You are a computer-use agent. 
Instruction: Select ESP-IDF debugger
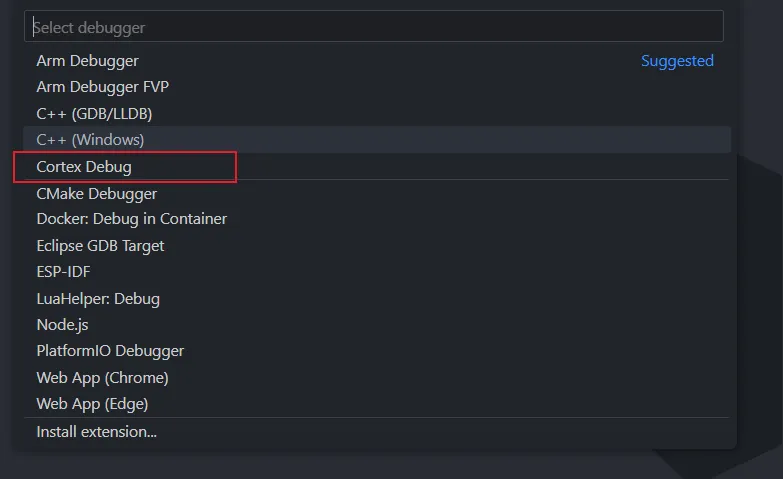tap(63, 272)
